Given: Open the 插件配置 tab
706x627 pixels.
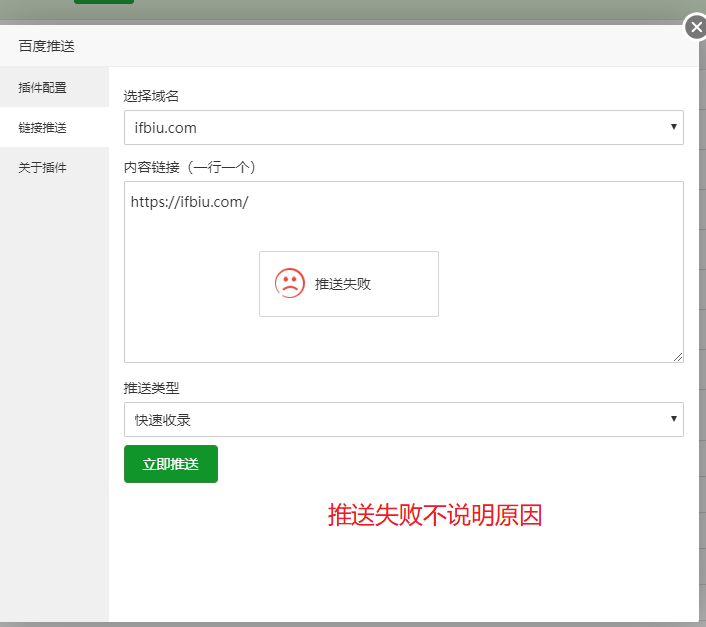Looking at the screenshot, I should 54,87.
